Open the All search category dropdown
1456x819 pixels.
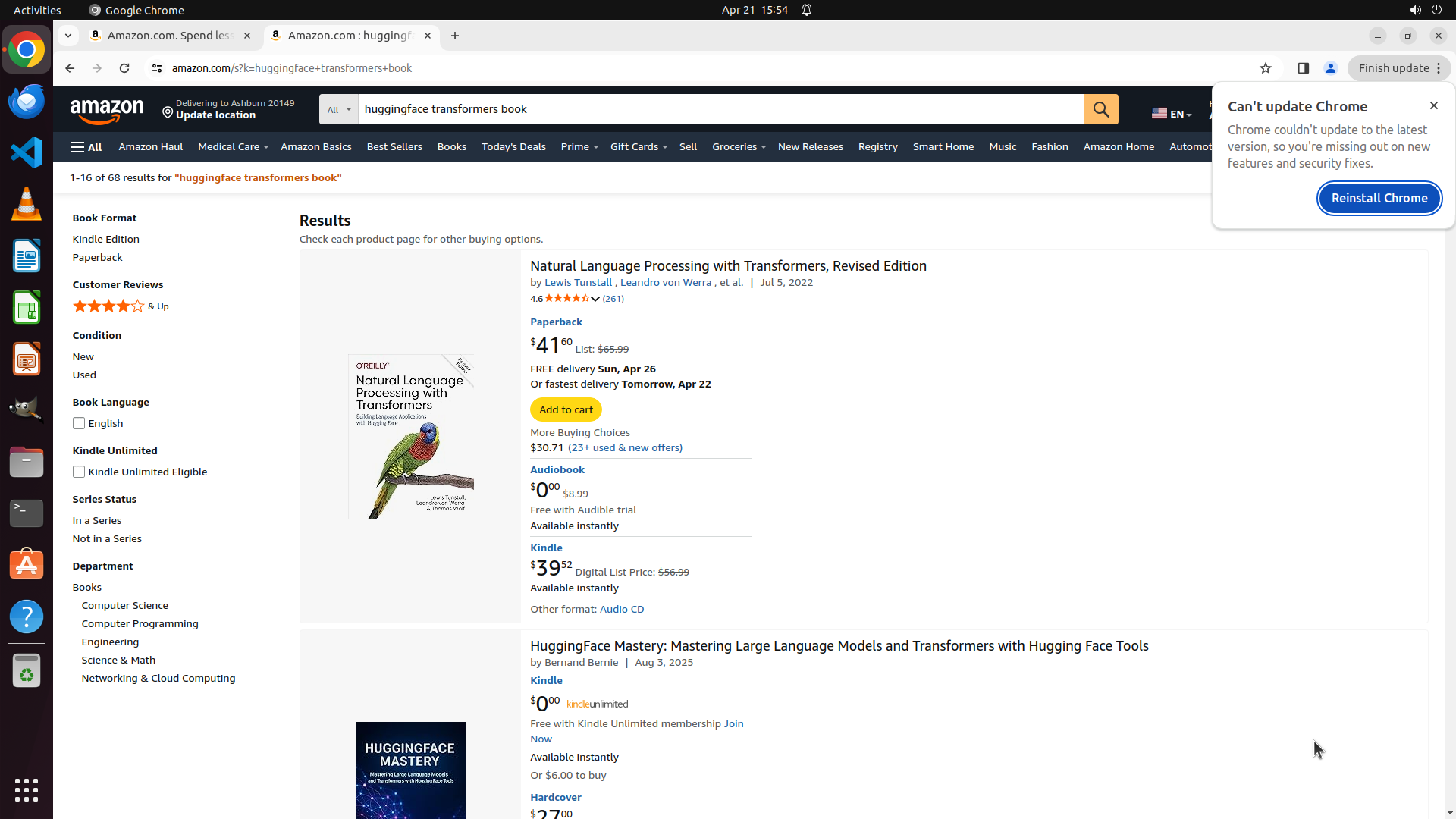(x=338, y=109)
